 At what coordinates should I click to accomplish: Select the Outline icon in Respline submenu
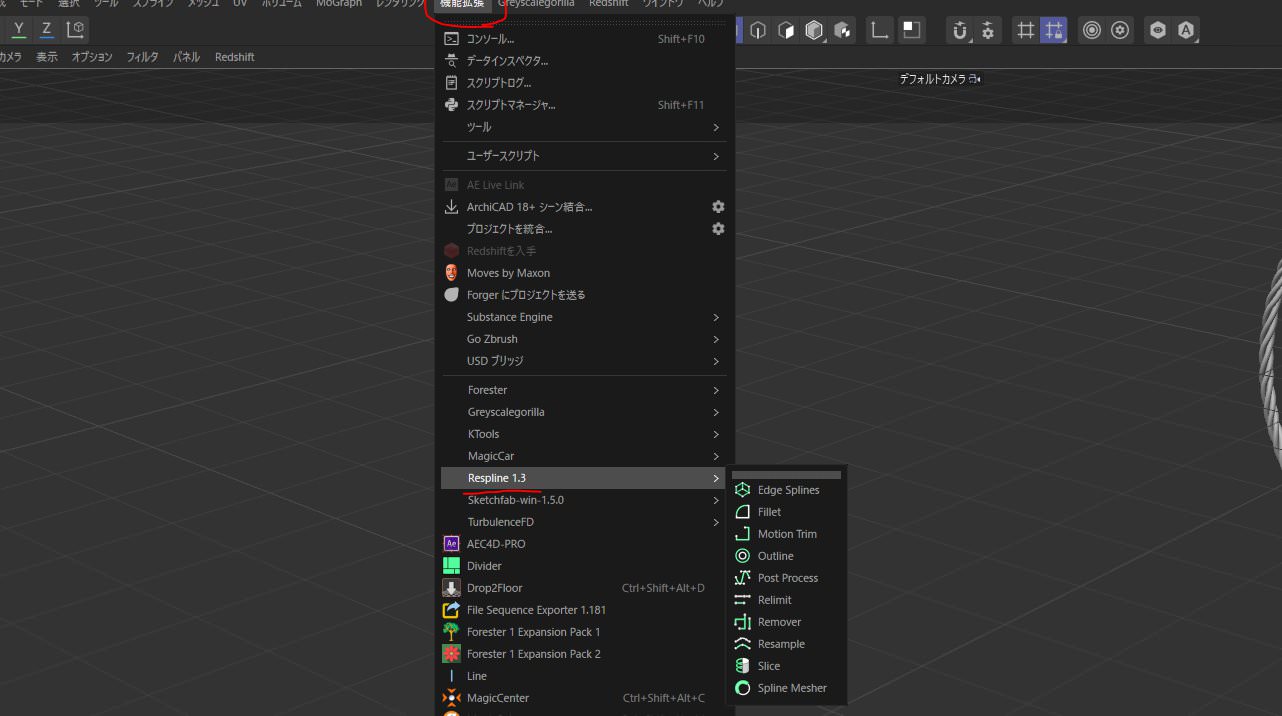742,556
